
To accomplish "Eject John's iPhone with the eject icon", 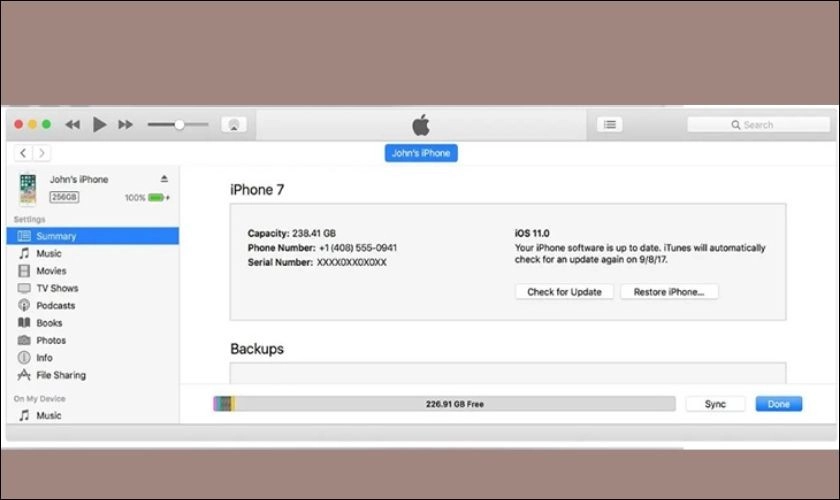I will (164, 178).
